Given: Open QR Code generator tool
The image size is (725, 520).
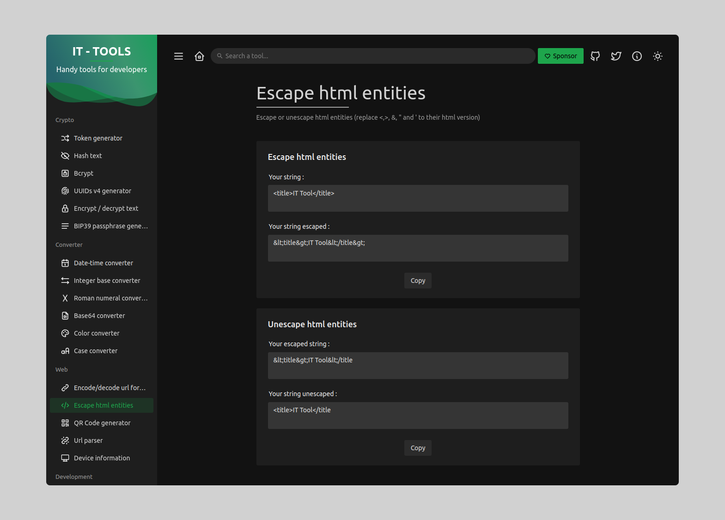Looking at the screenshot, I should pos(102,423).
